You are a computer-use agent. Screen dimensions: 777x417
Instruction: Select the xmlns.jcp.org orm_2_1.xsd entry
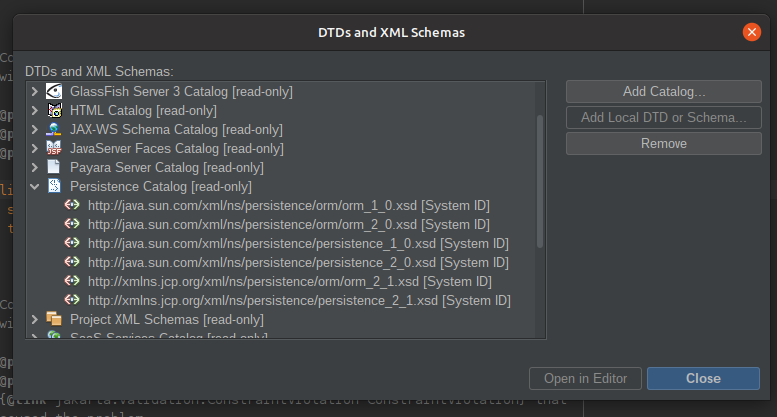(x=289, y=281)
